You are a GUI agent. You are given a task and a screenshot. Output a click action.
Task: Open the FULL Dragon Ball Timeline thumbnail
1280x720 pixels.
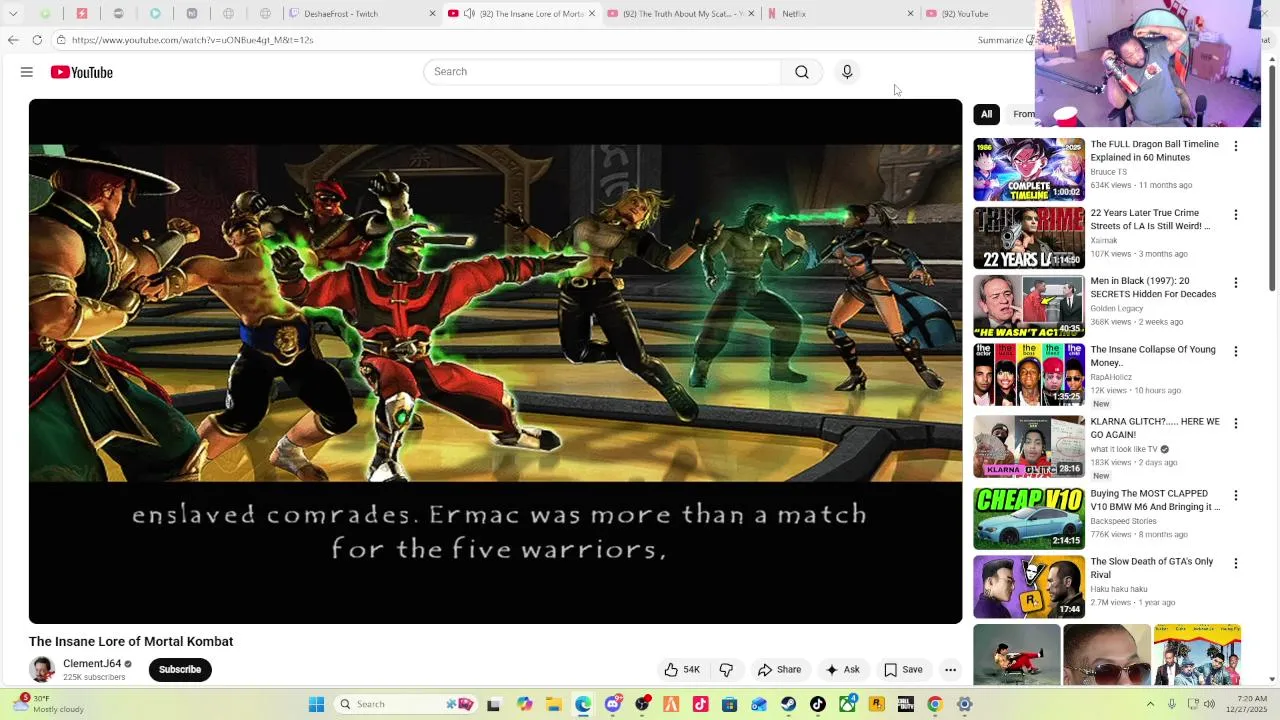pyautogui.click(x=1029, y=169)
